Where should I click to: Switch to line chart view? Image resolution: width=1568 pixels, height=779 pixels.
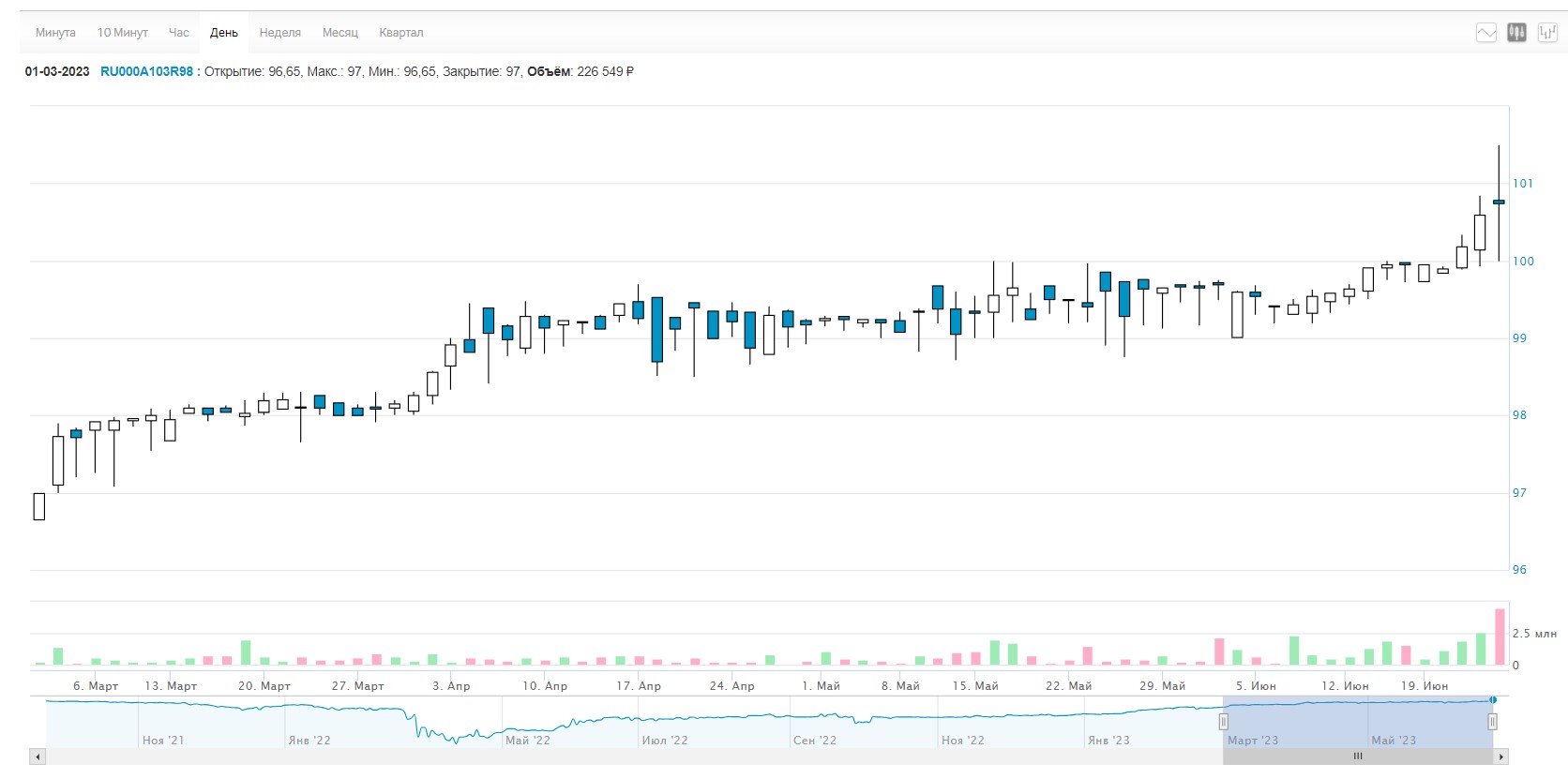1486,33
